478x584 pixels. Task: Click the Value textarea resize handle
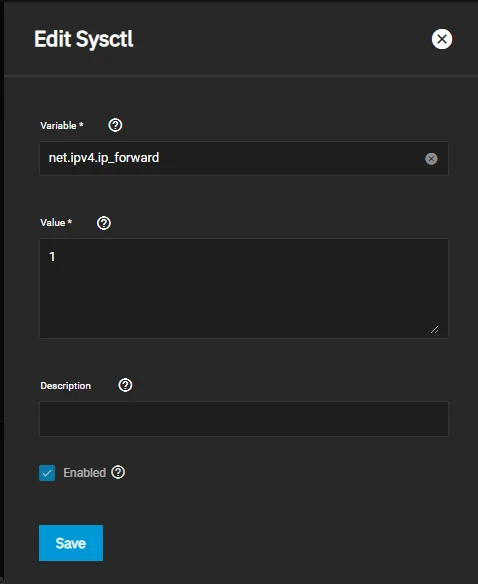point(434,330)
